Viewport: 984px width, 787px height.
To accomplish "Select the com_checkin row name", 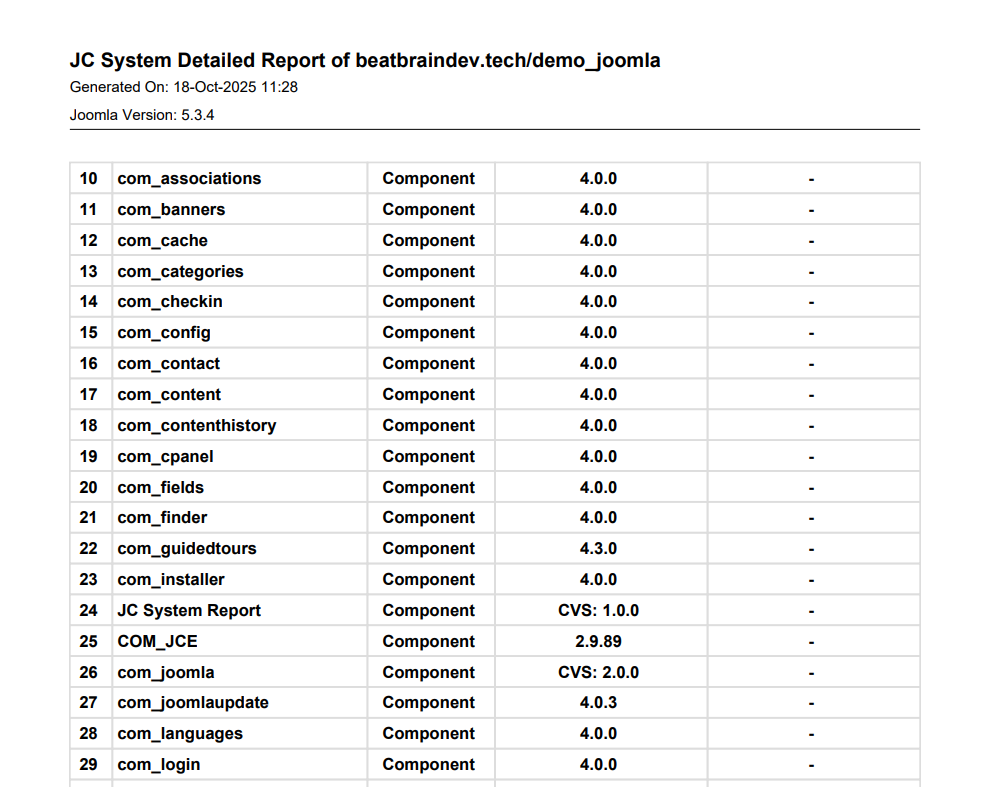I will pos(170,302).
